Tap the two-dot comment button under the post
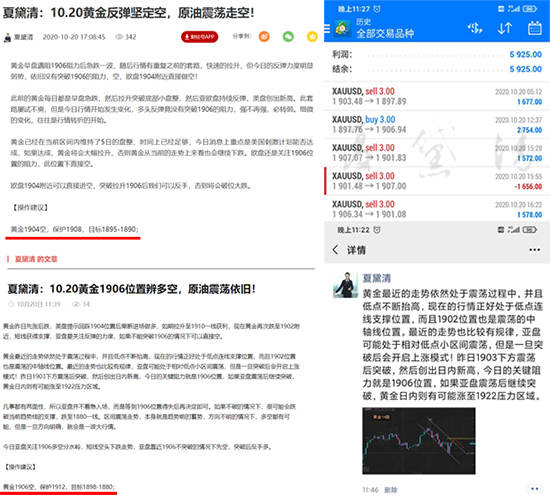The image size is (550, 499). (x=535, y=489)
